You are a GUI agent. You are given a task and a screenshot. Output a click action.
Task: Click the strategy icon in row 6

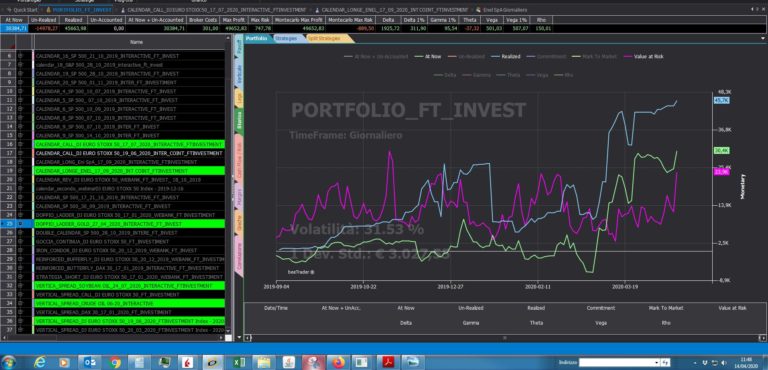[x=21, y=56]
